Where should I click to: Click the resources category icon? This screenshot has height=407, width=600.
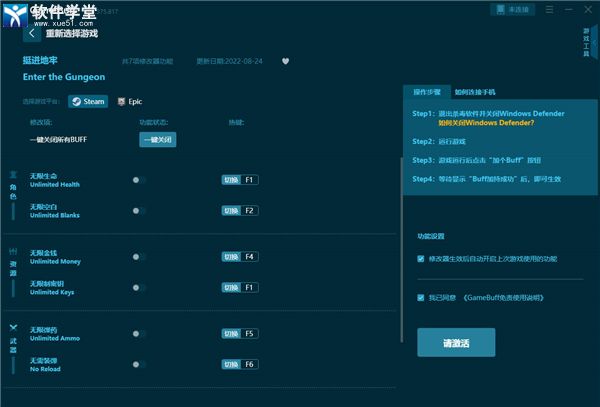coord(13,250)
